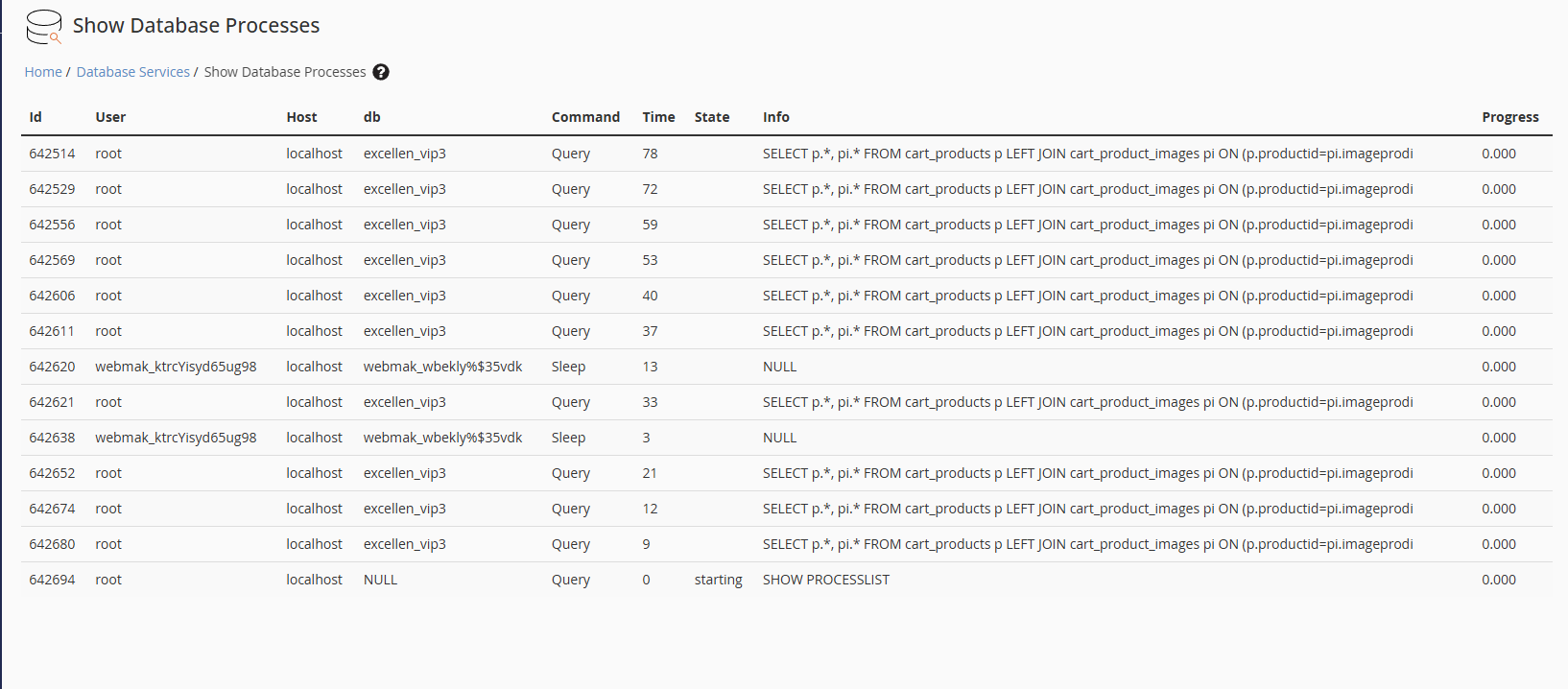Click the SHOW PROCESSLIST info text
Viewport: 1568px width, 689px height.
pyautogui.click(x=826, y=580)
